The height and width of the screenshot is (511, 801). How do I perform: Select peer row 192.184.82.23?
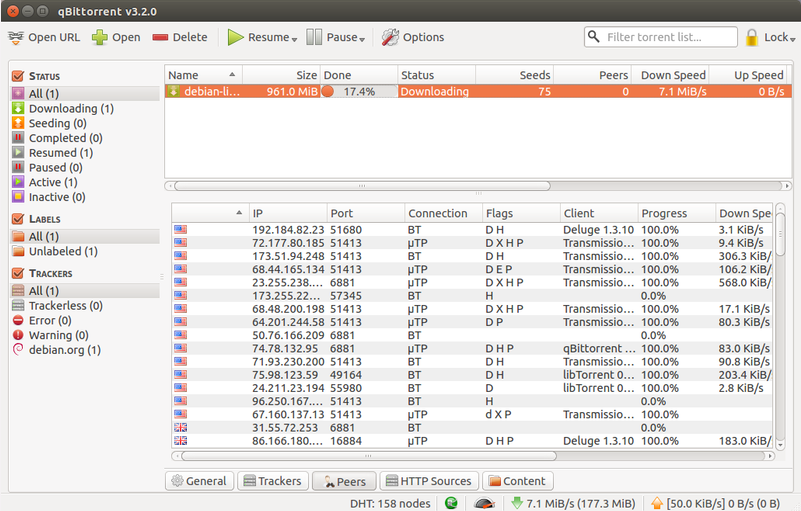pyautogui.click(x=472, y=230)
